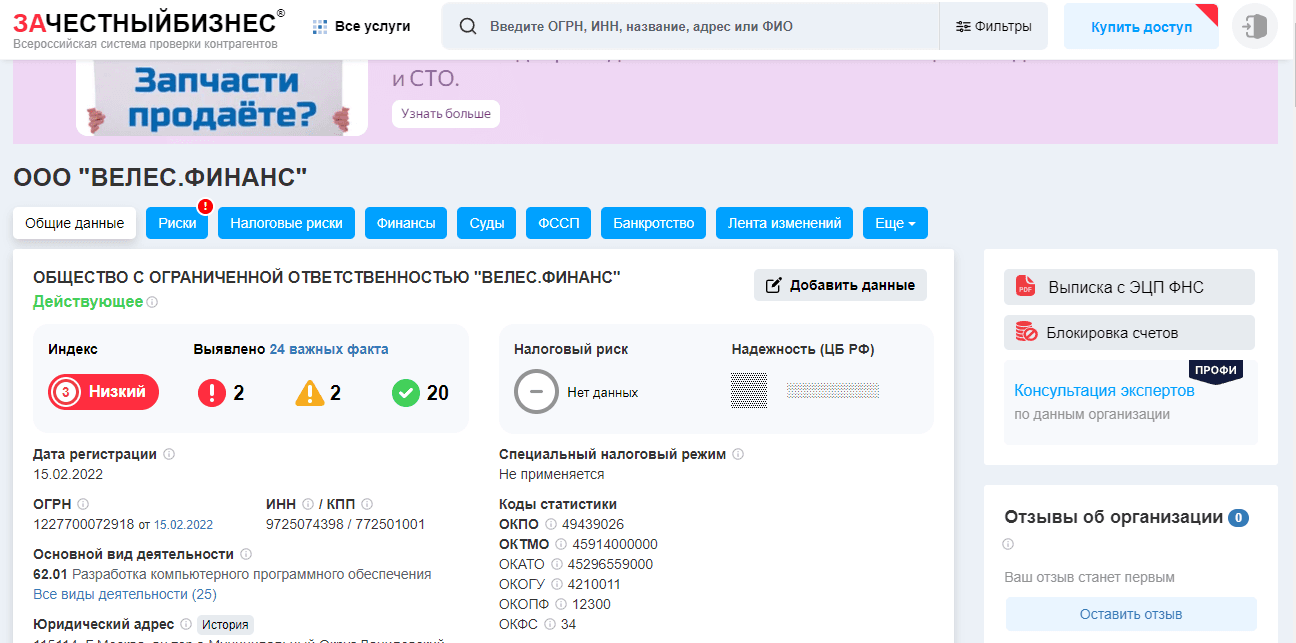The height and width of the screenshot is (643, 1296).
Task: Click the login door icon
Action: (1255, 26)
